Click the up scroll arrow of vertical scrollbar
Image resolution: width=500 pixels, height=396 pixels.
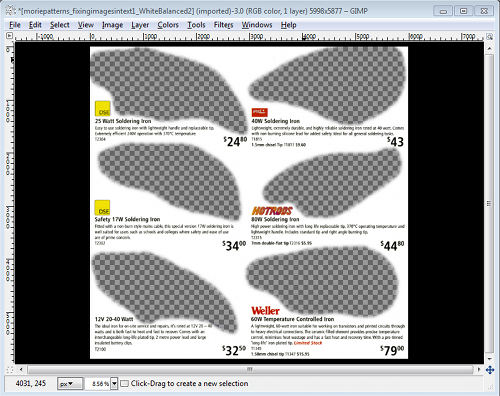coord(489,48)
